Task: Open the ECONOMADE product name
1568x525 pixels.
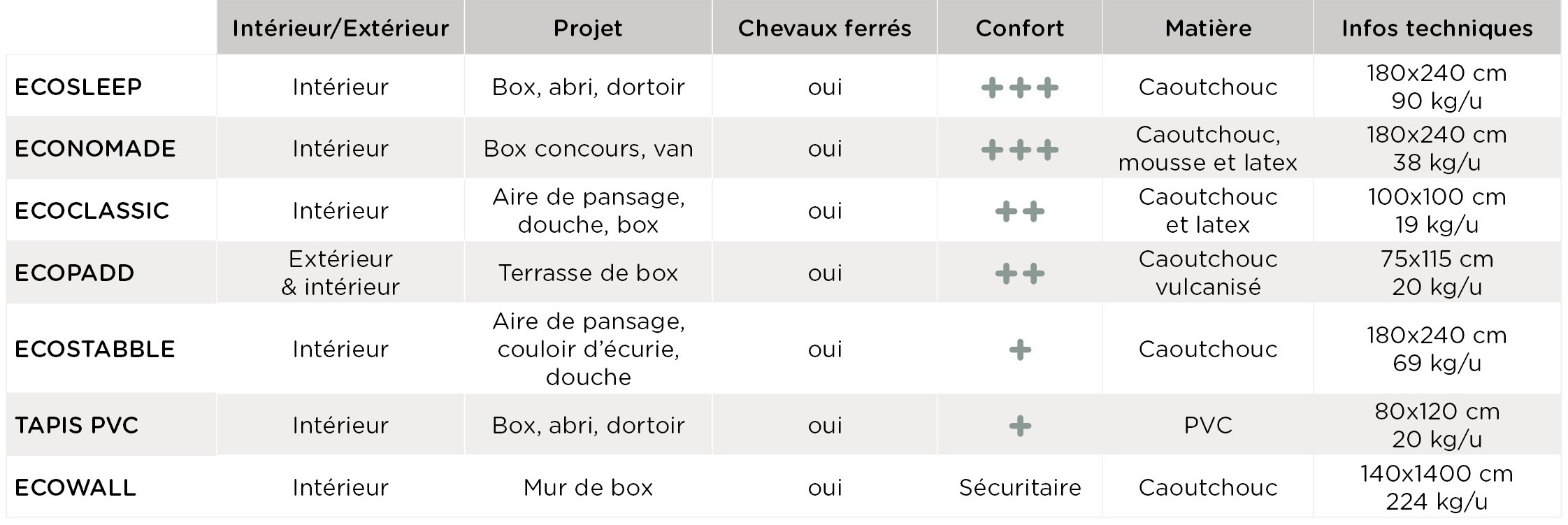Action: tap(95, 148)
